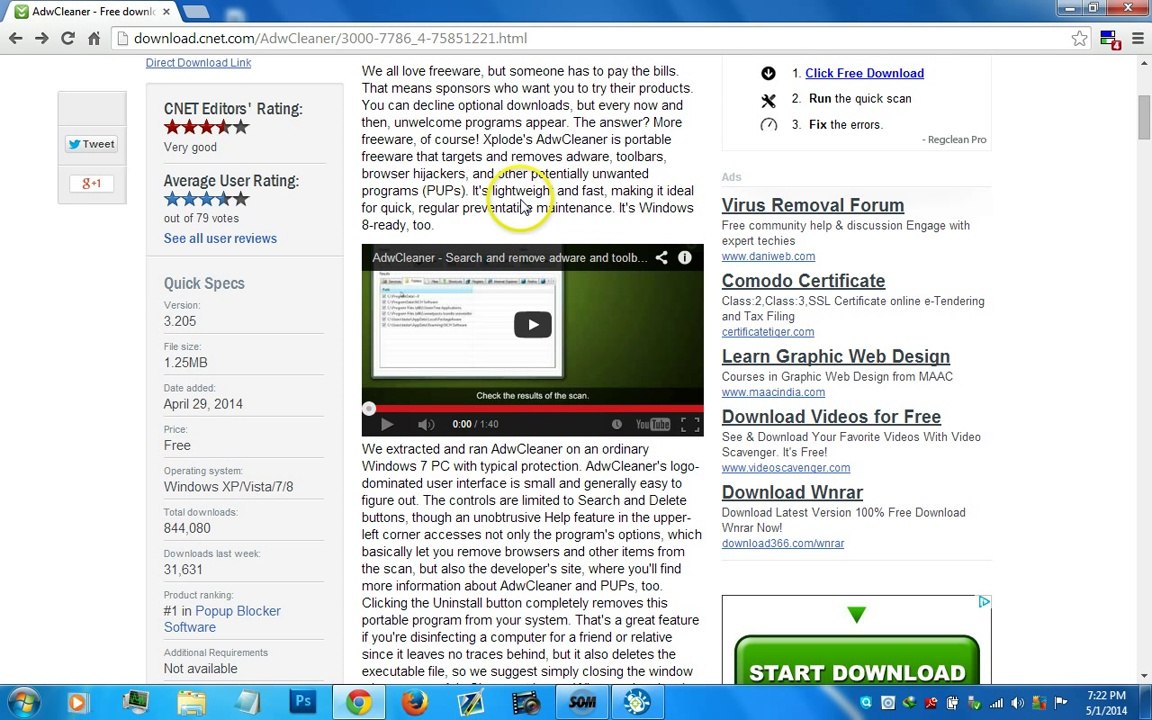
Task: Click the extension icon beside the bookmark star
Action: [1109, 40]
